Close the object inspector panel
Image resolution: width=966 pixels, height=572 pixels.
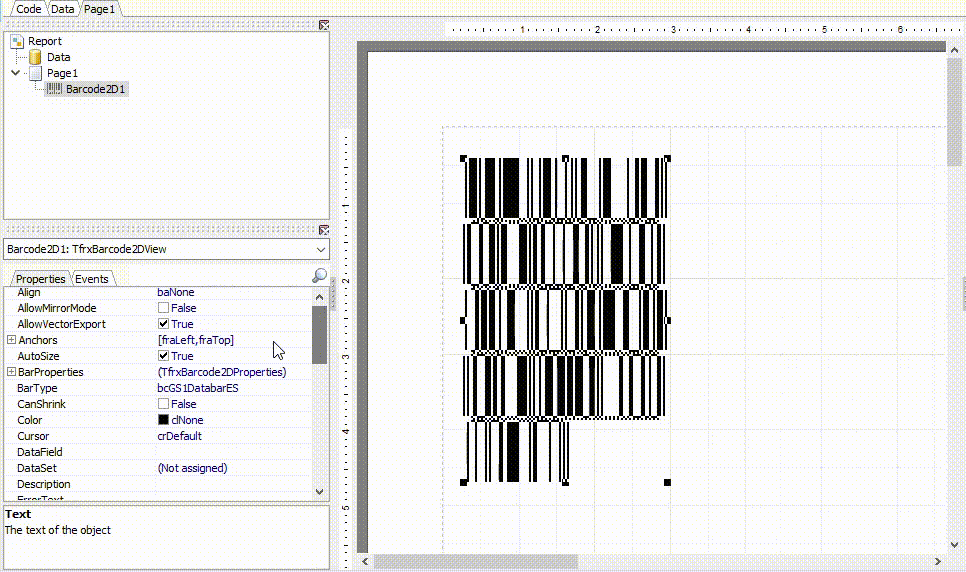(324, 230)
